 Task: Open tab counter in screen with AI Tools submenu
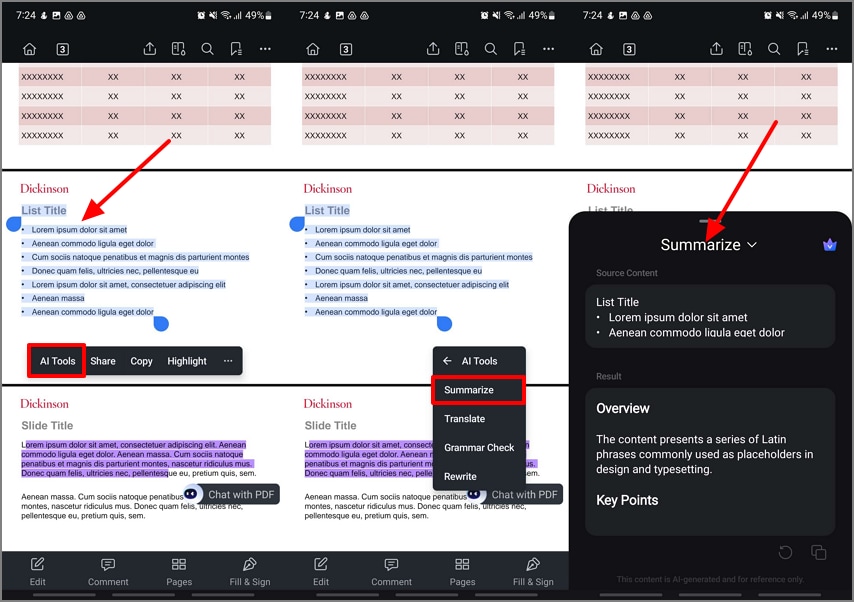[x=346, y=50]
